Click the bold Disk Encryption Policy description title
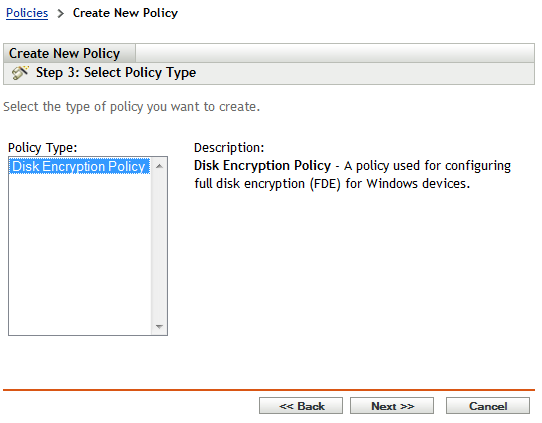 click(262, 166)
